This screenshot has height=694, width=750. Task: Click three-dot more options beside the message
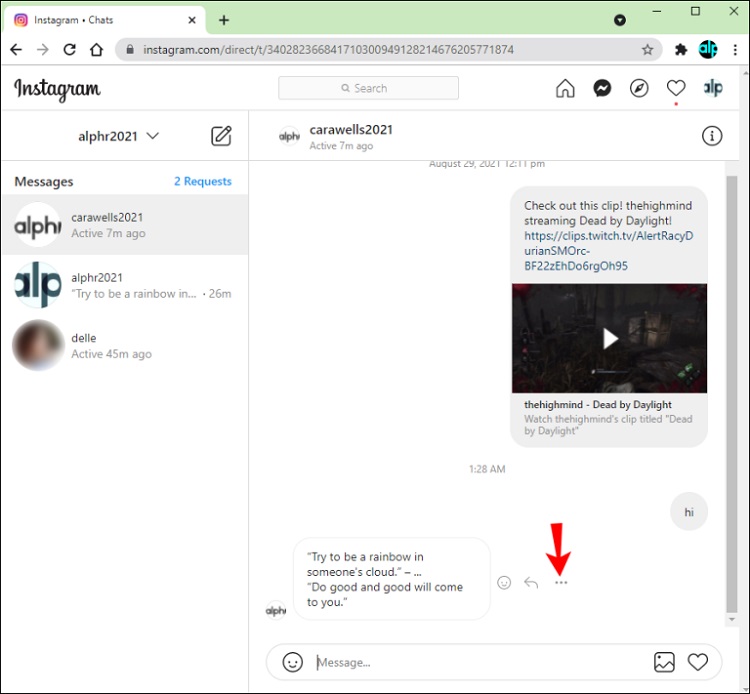coord(561,582)
